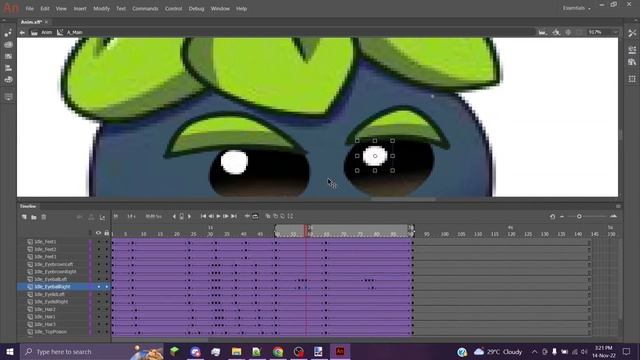Toggle visibility dot of Idle_Hair2 layer
The image size is (640, 360).
coord(98,309)
